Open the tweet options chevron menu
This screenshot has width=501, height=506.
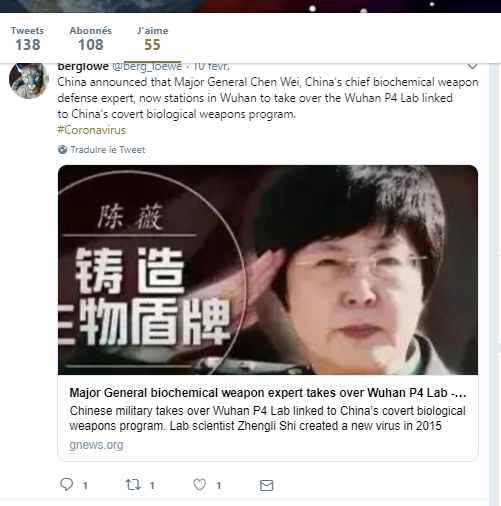(472, 66)
